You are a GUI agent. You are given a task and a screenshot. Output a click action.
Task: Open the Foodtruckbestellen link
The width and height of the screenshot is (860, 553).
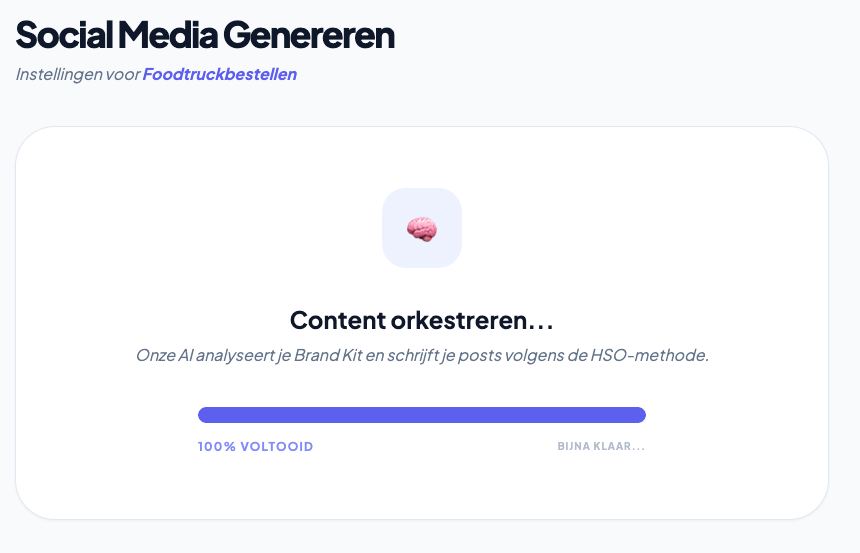pos(220,74)
